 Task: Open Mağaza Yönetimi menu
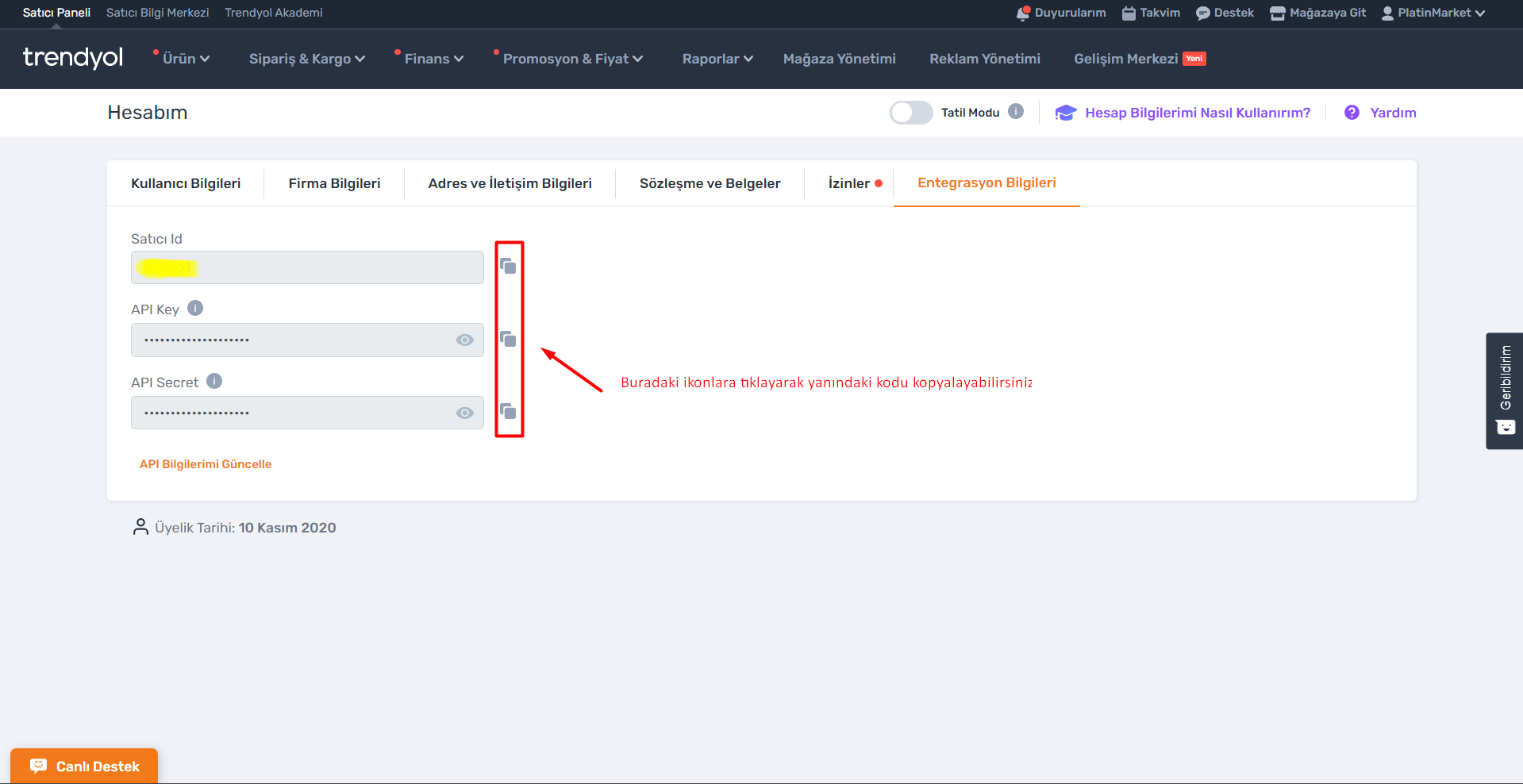[x=839, y=59]
